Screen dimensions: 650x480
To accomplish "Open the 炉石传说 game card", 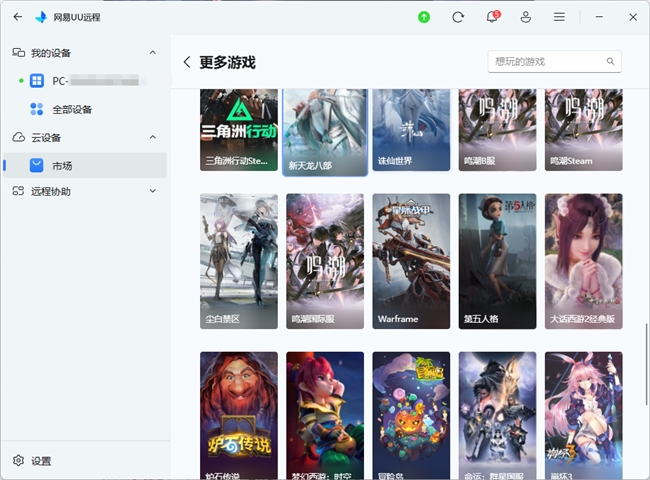I will [x=239, y=415].
